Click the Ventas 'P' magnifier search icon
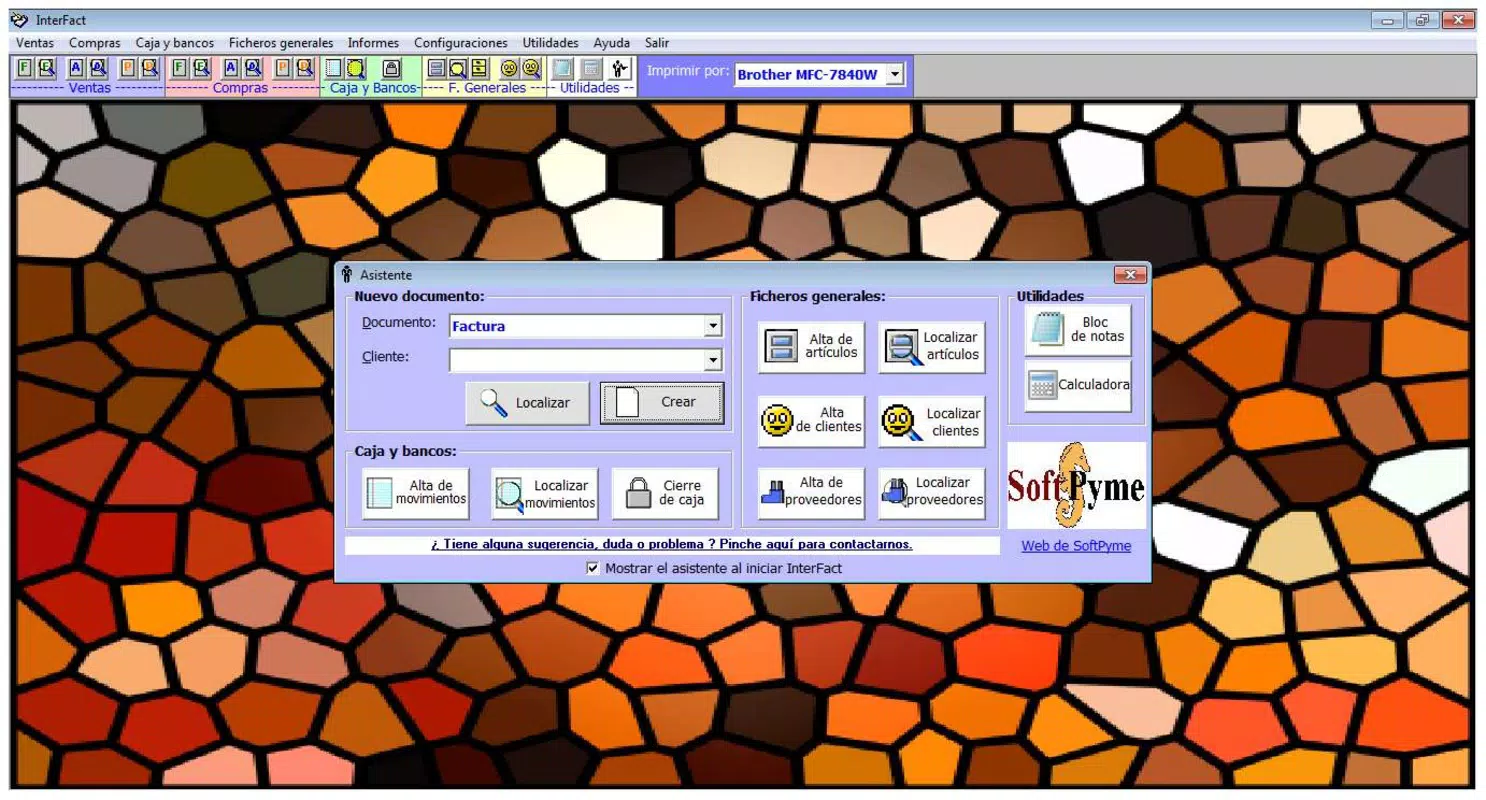Image resolution: width=1486 pixels, height=800 pixels. 149,67
